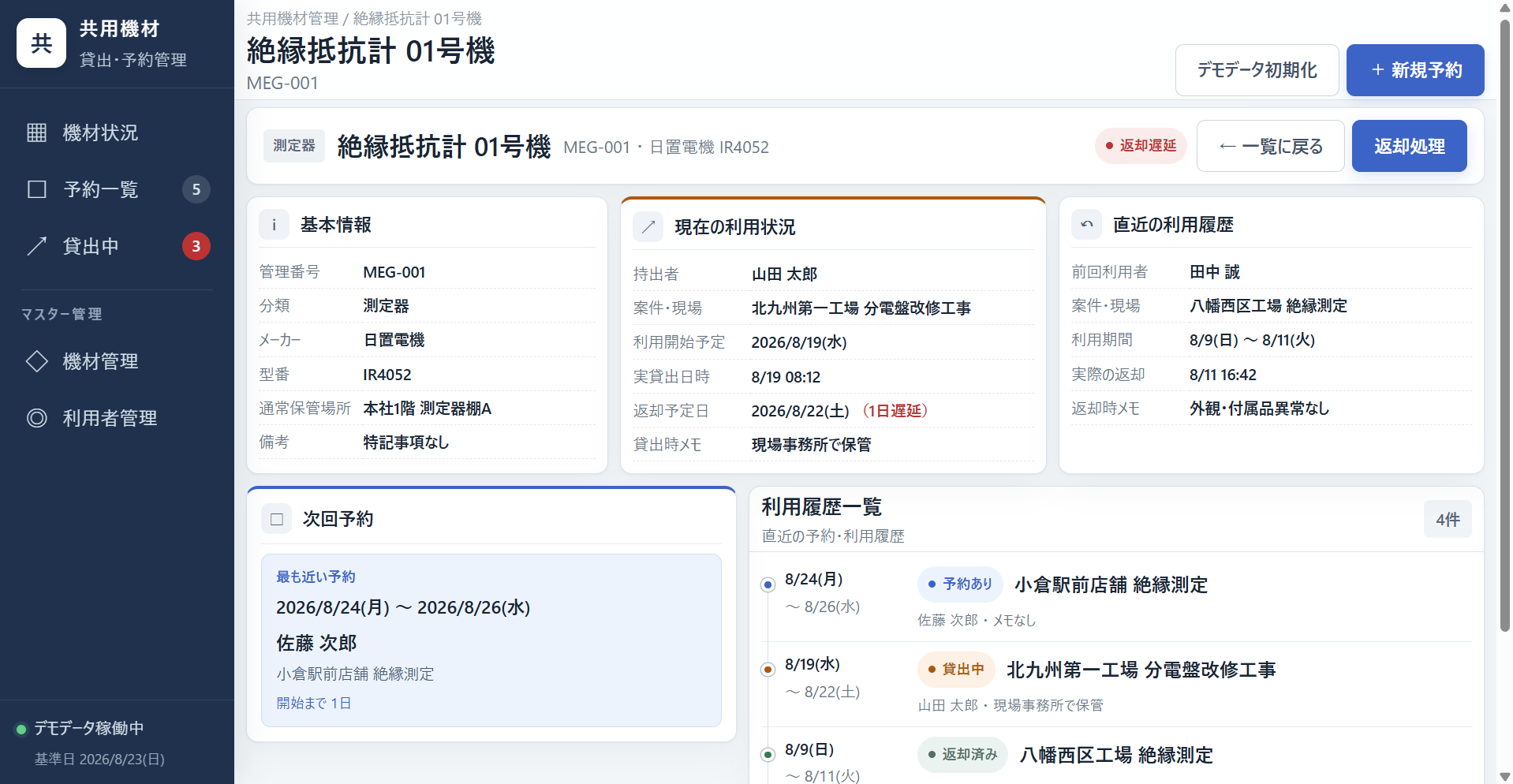Open 予約一覧 in the sidebar
Image resolution: width=1513 pixels, height=784 pixels.
117,189
